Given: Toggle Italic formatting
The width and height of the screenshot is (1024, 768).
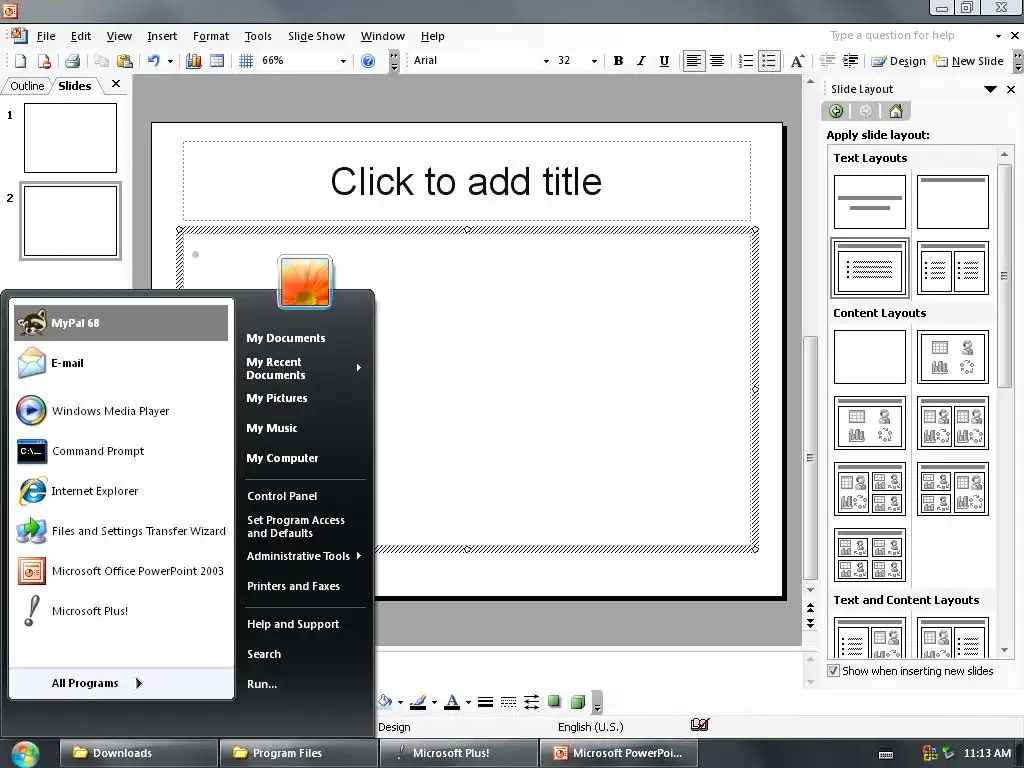Looking at the screenshot, I should click(641, 61).
